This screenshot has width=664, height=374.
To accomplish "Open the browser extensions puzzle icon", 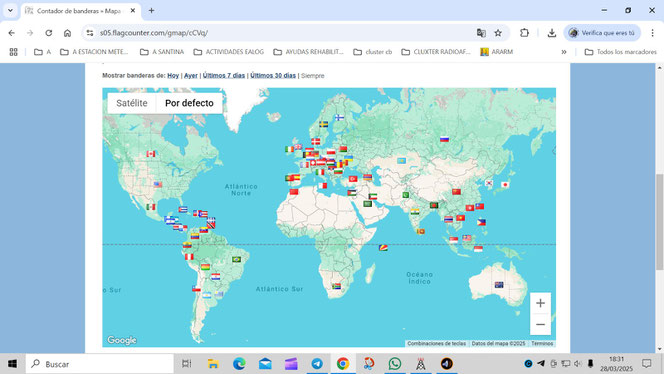I will tap(524, 33).
